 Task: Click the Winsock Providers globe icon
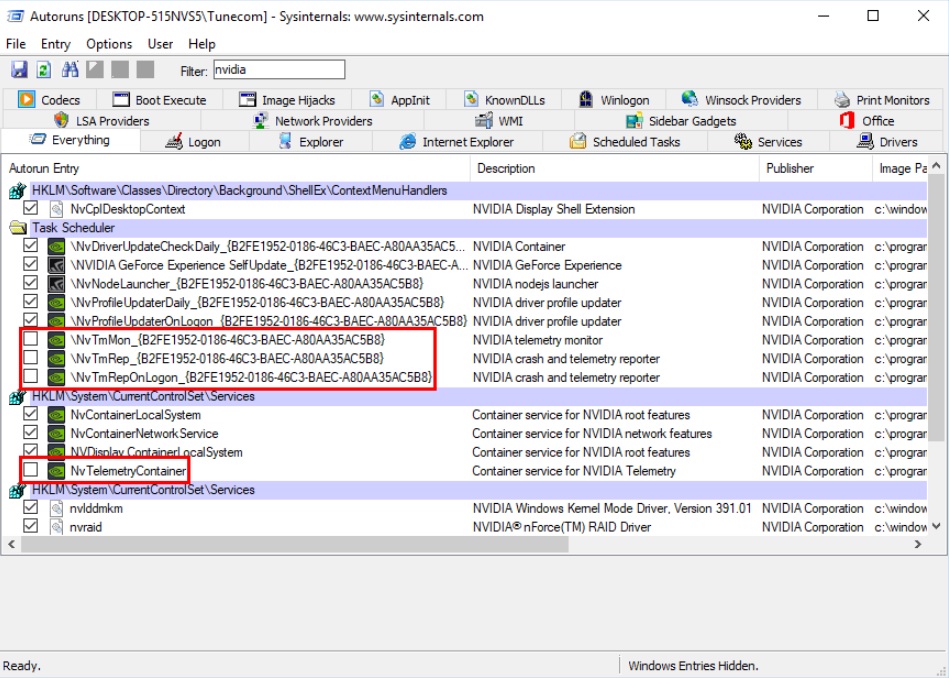click(689, 99)
